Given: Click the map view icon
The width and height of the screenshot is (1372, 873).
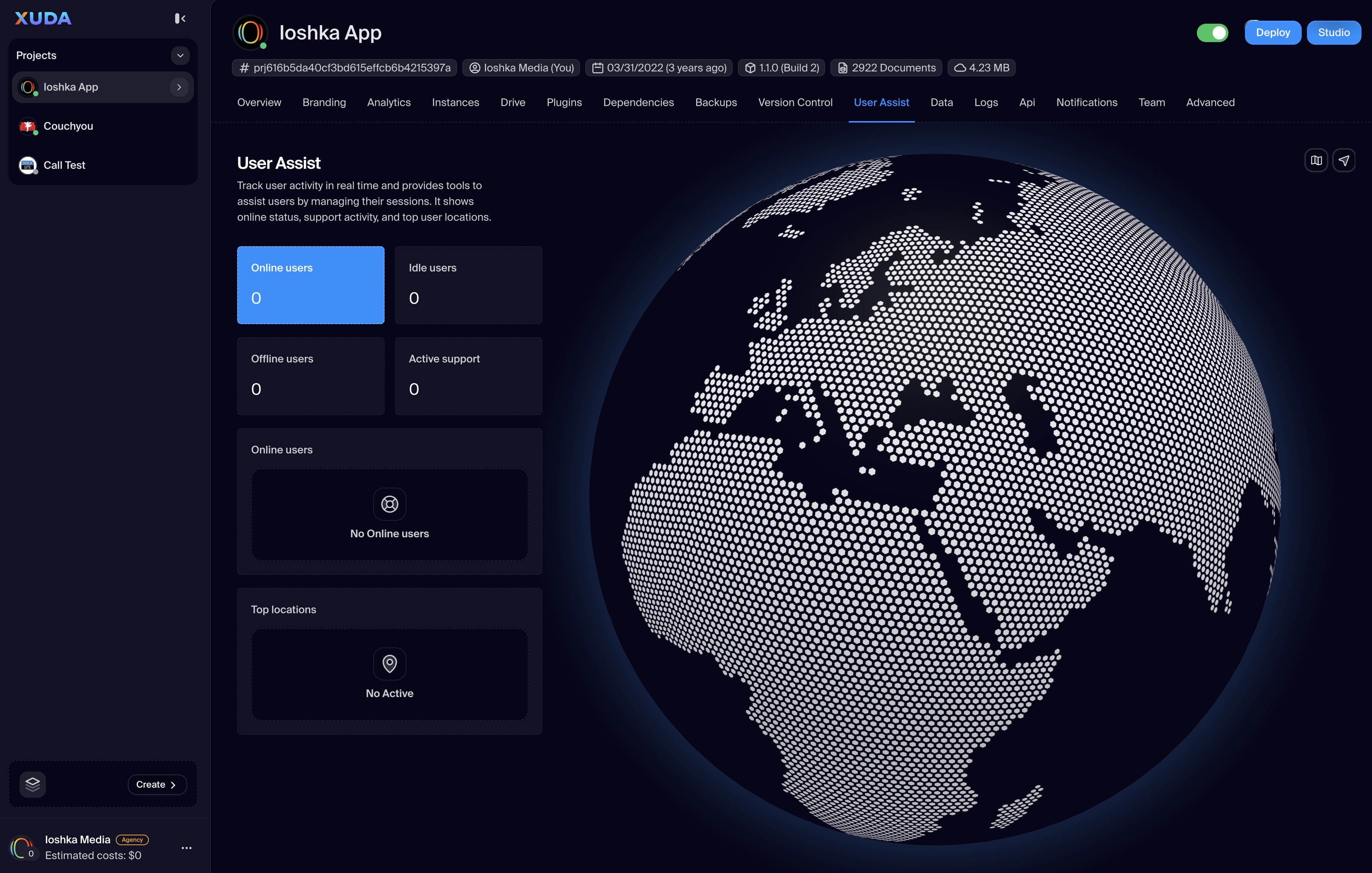Looking at the screenshot, I should (1316, 161).
